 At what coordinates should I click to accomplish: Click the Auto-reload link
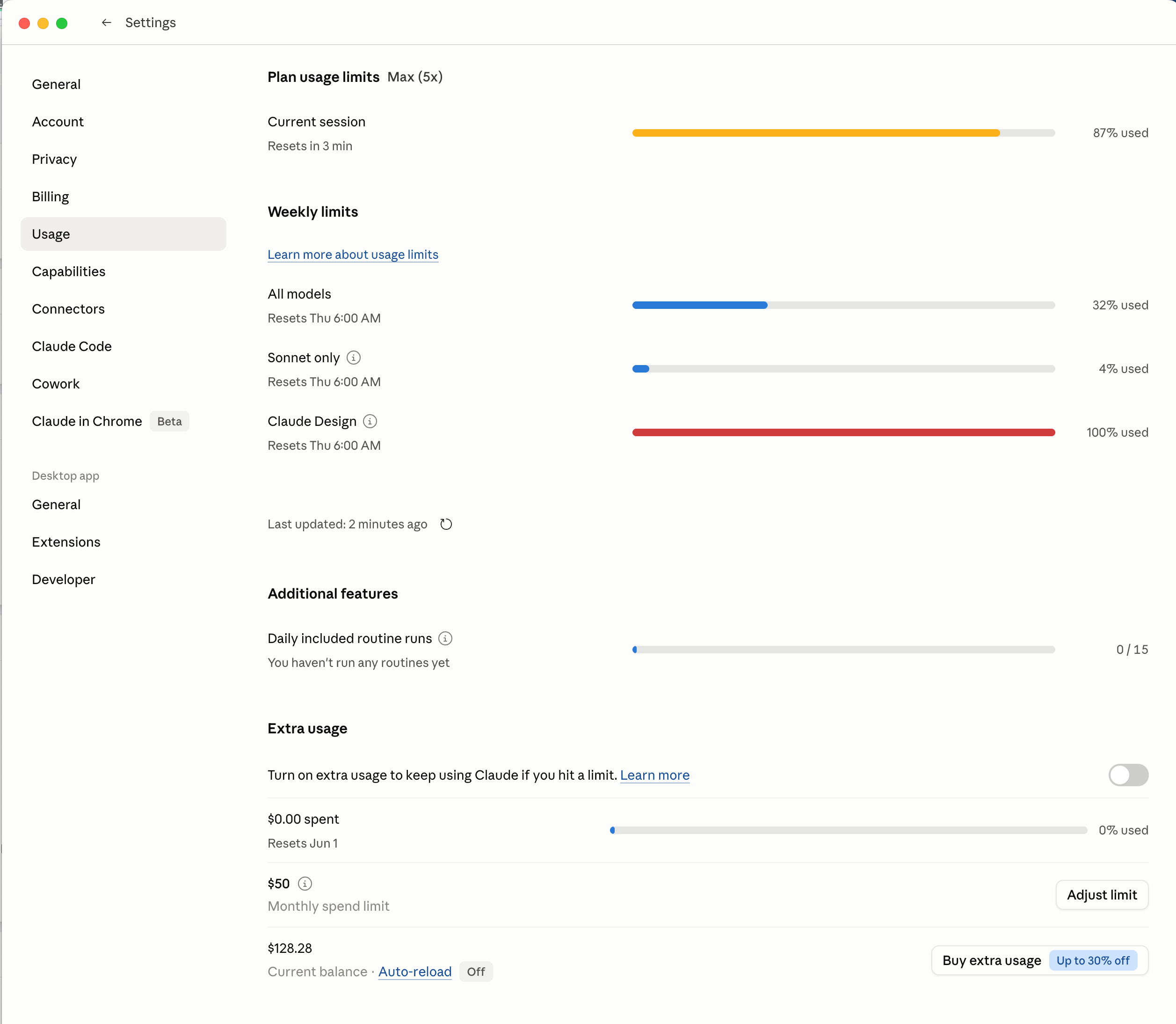pos(414,972)
